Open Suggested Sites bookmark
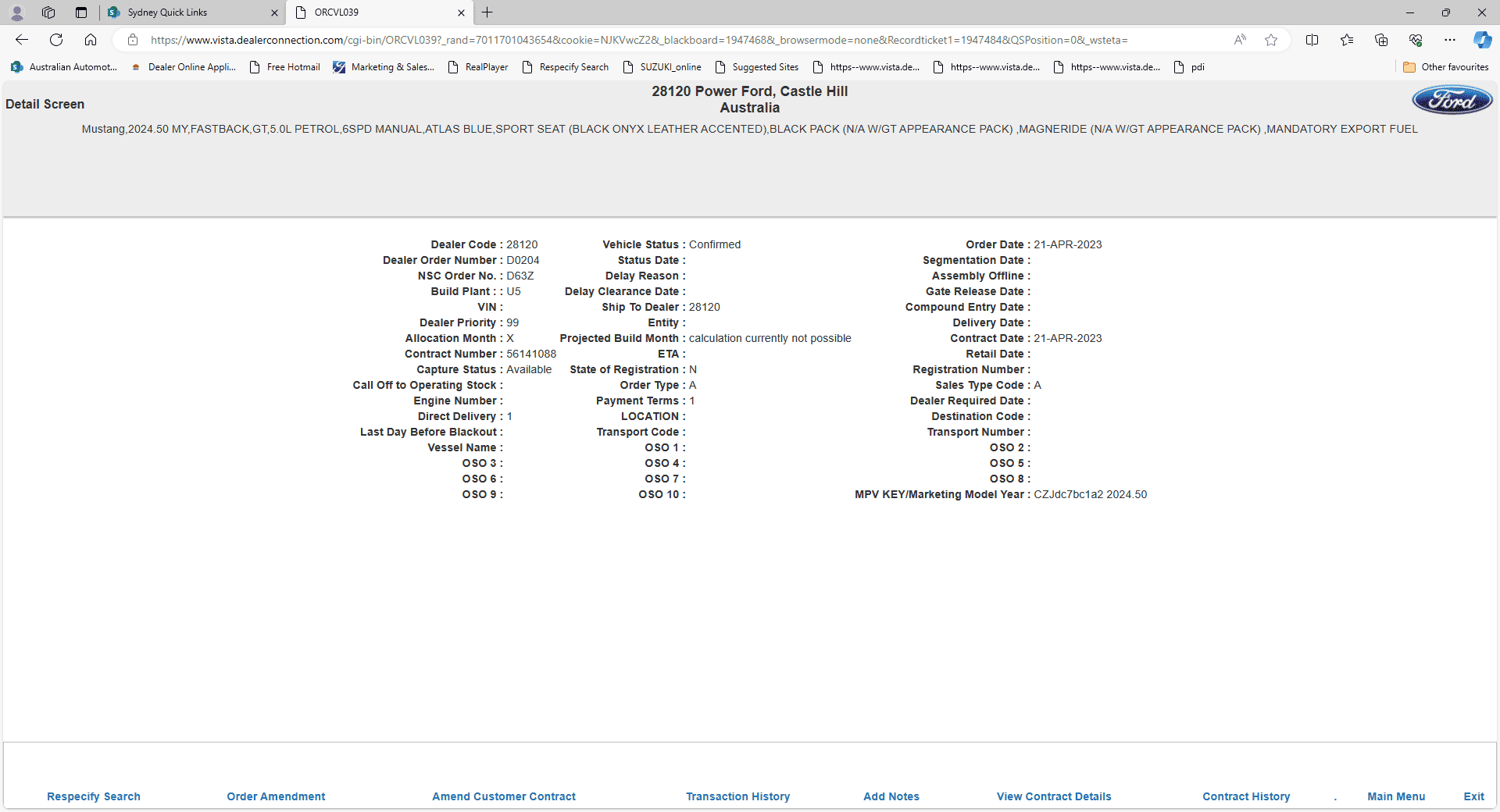1500x812 pixels. coord(757,67)
